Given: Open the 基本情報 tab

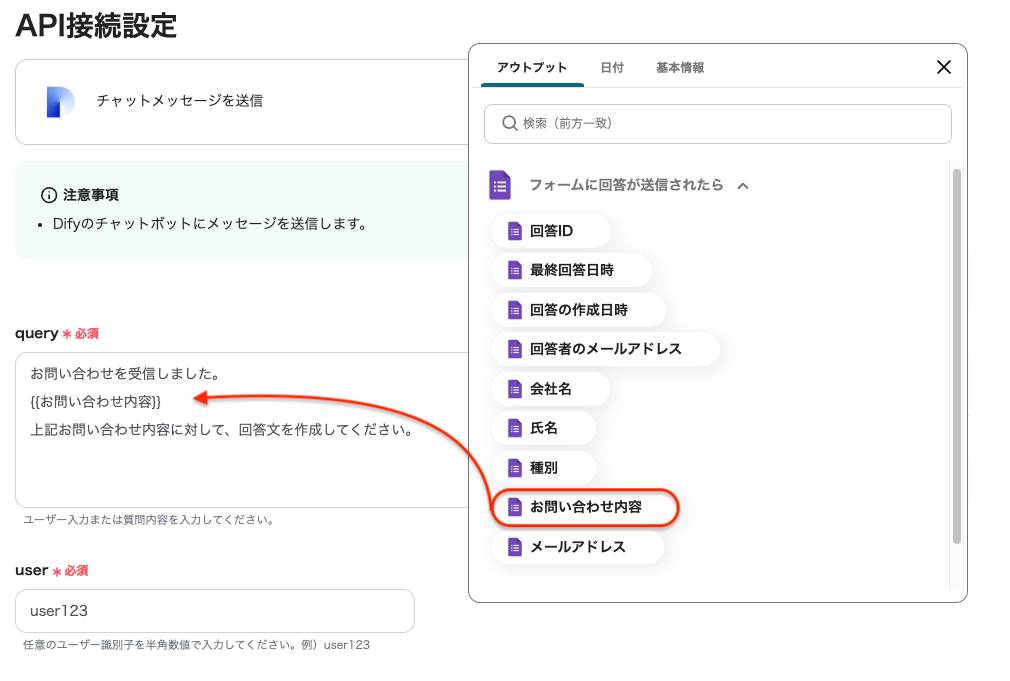Looking at the screenshot, I should pyautogui.click(x=680, y=68).
